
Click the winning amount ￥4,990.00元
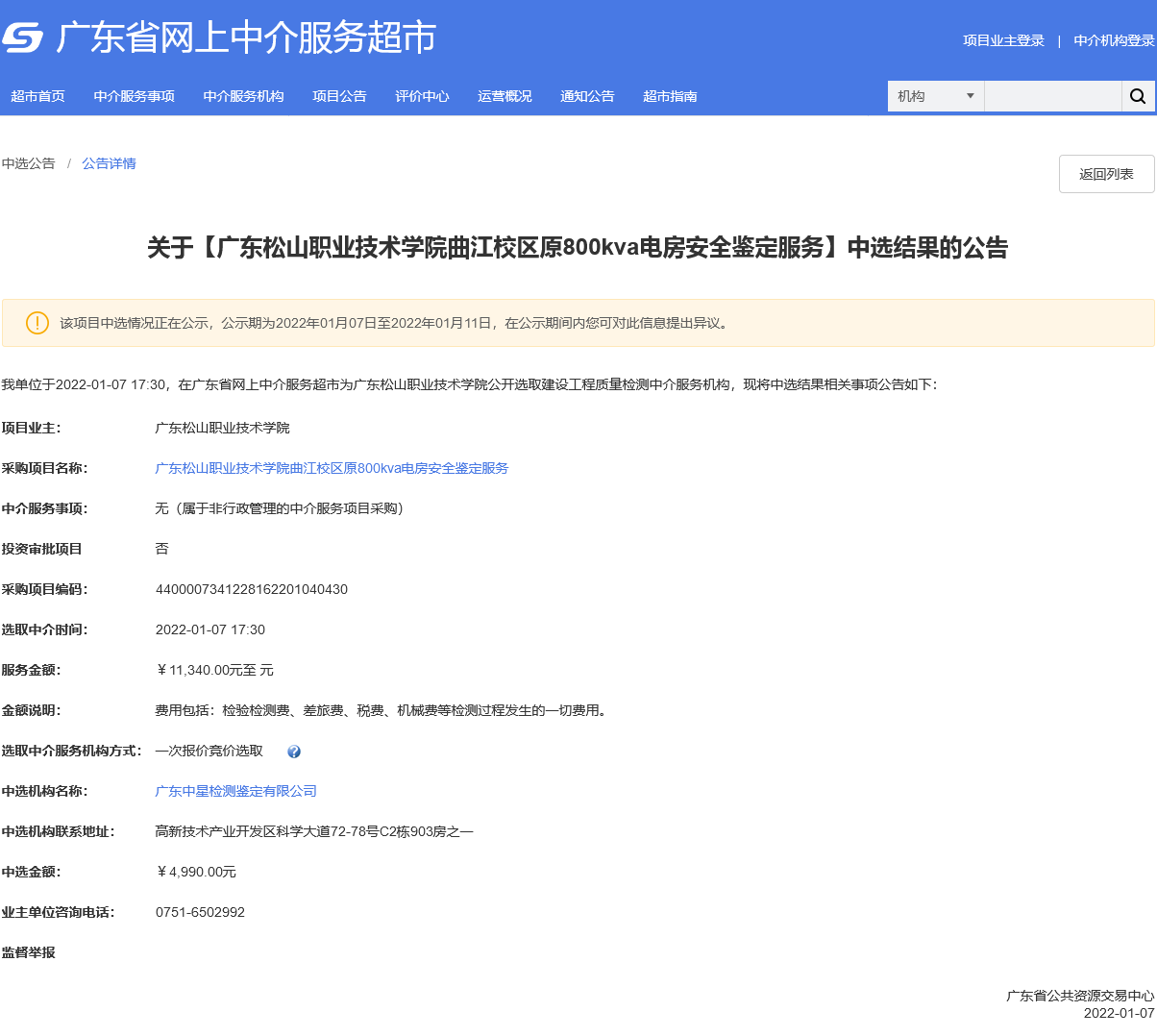pos(196,872)
